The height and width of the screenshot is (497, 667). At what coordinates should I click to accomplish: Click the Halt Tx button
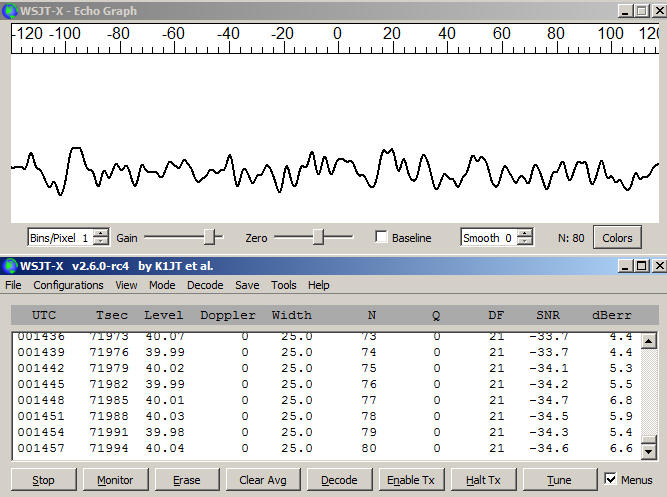coord(483,480)
